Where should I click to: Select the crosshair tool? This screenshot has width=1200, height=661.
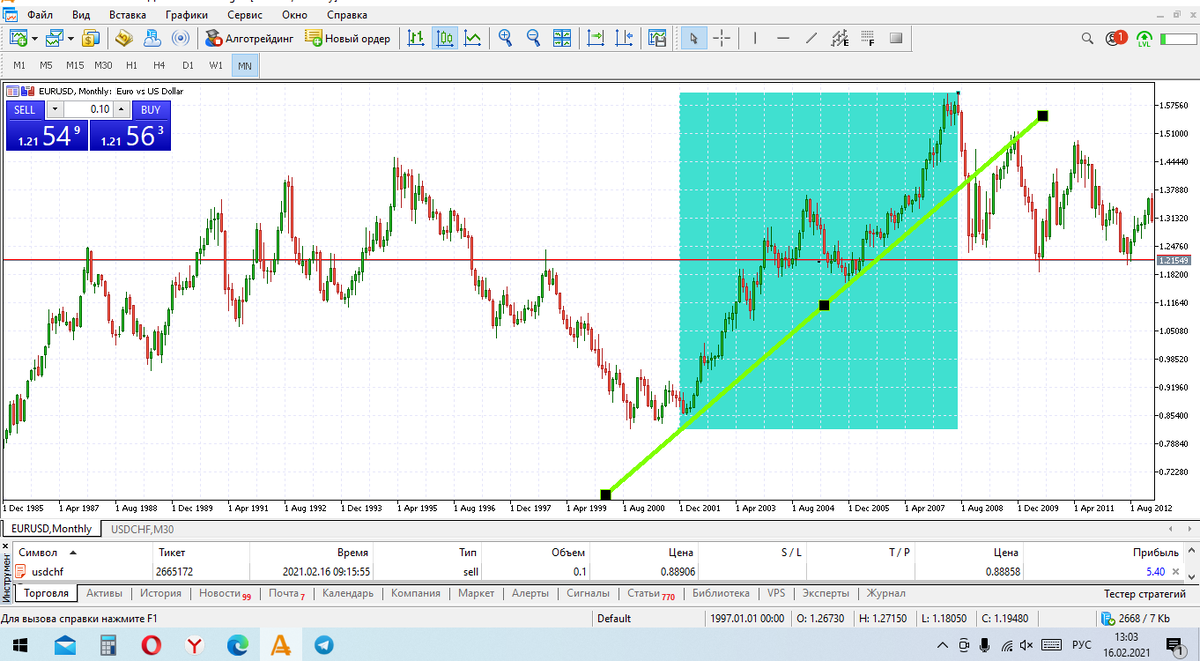click(722, 38)
